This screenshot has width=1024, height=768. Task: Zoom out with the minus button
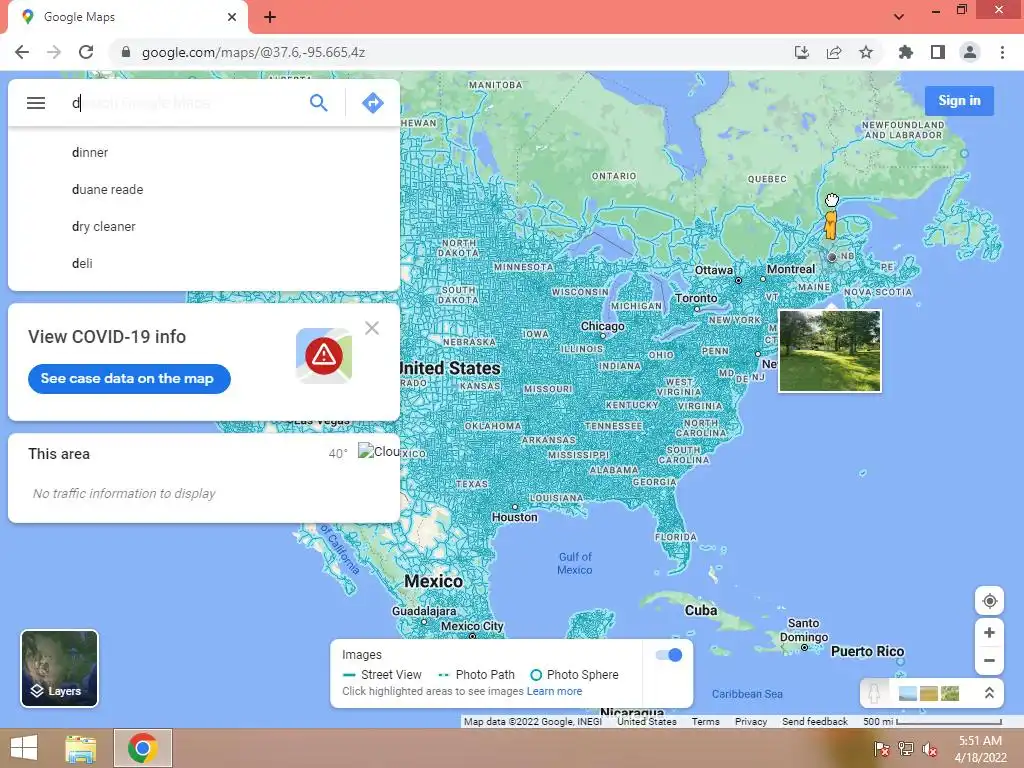[989, 660]
